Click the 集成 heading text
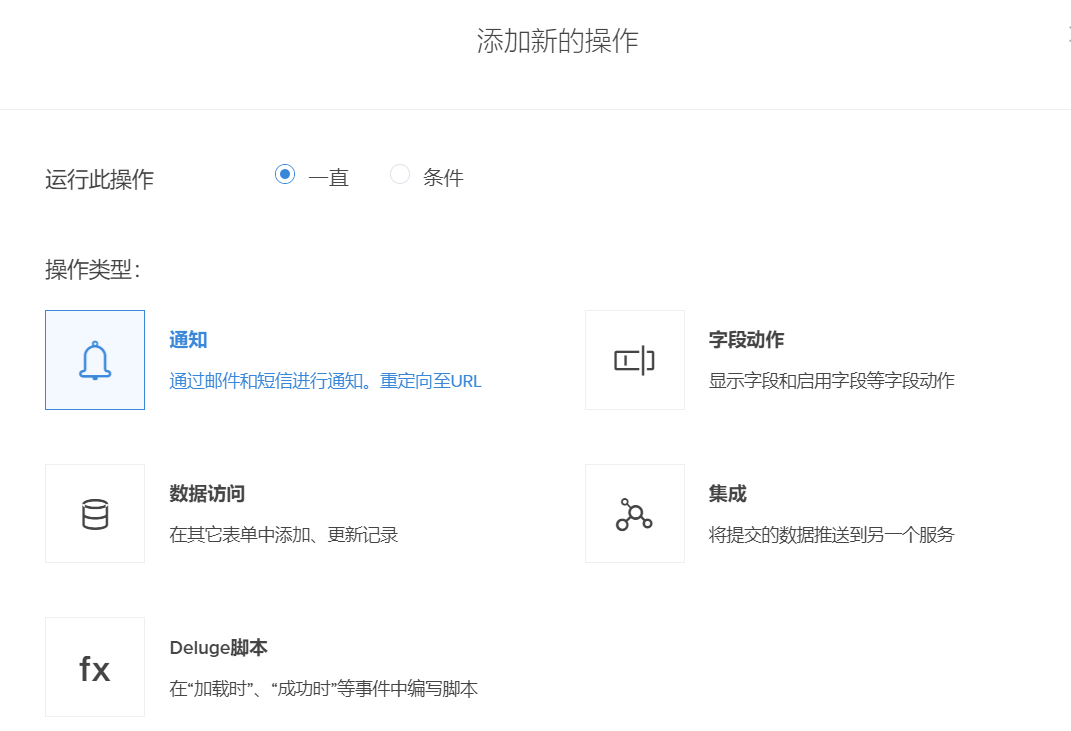 [x=727, y=494]
